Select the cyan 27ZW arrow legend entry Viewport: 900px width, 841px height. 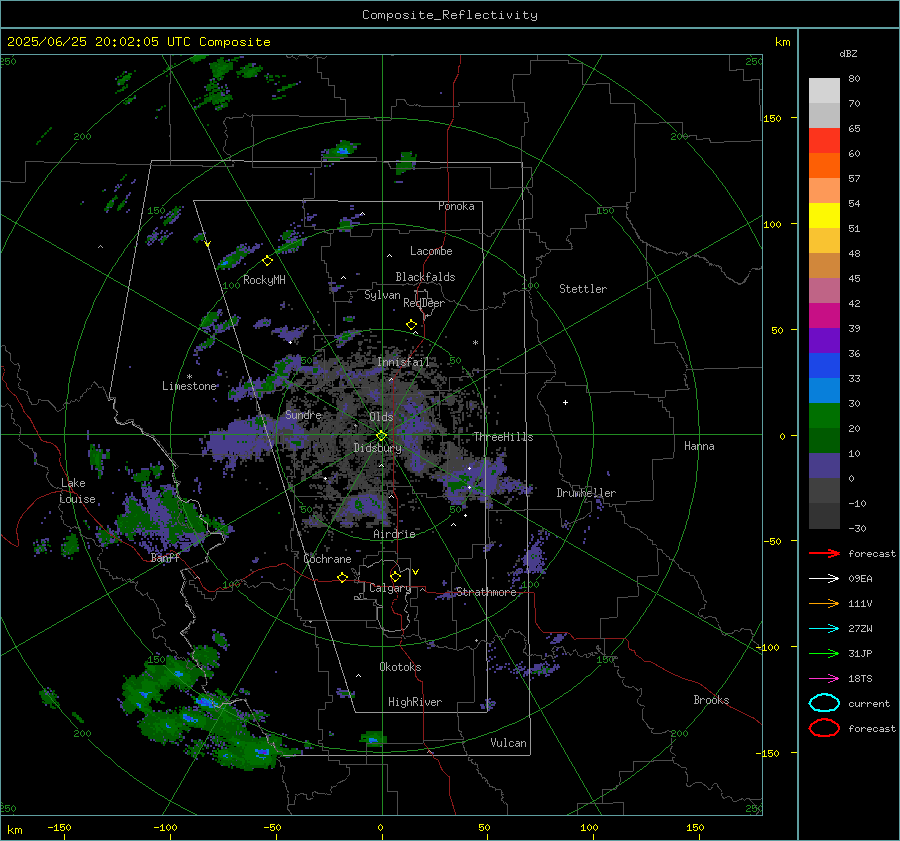point(824,629)
